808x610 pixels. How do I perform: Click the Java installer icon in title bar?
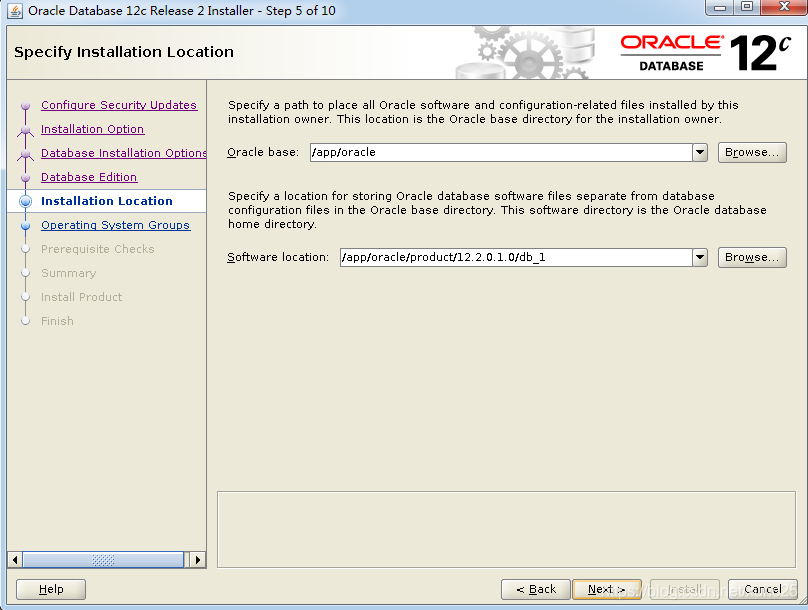tap(15, 11)
